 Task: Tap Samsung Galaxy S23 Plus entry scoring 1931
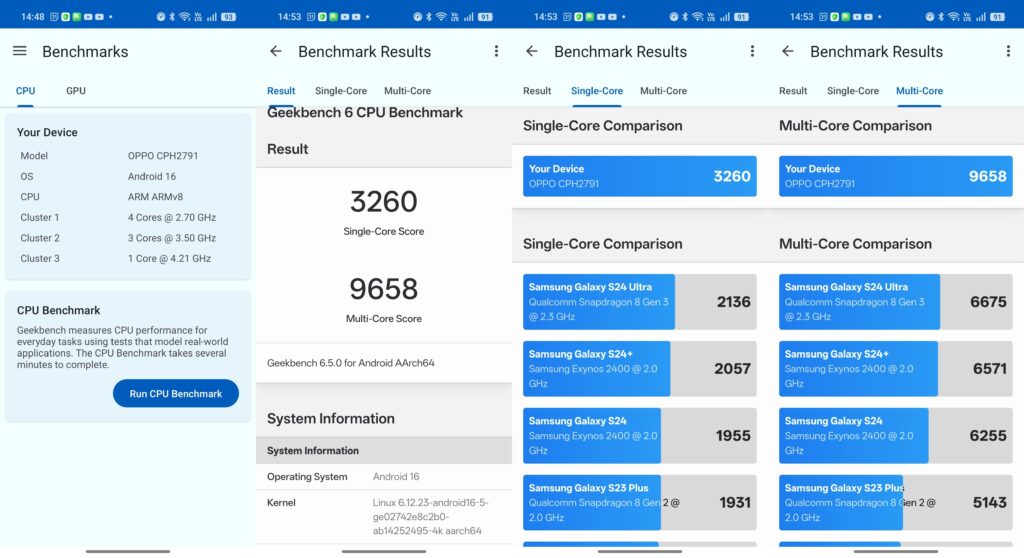tap(639, 503)
